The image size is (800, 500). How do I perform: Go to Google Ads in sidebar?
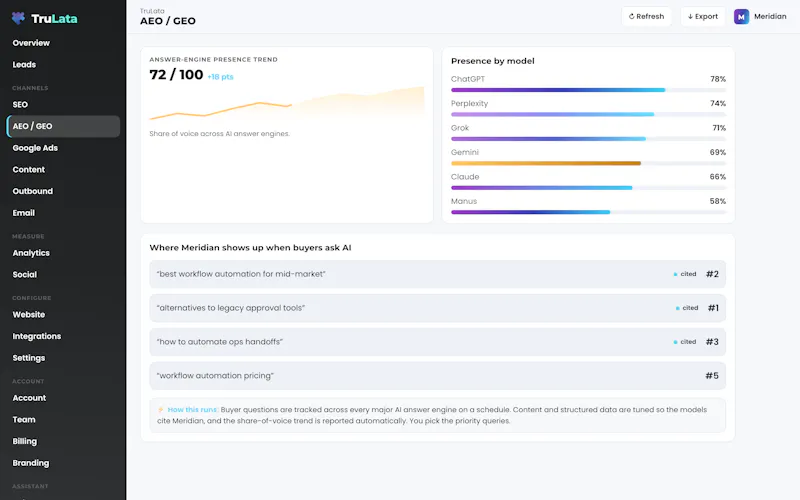click(35, 148)
